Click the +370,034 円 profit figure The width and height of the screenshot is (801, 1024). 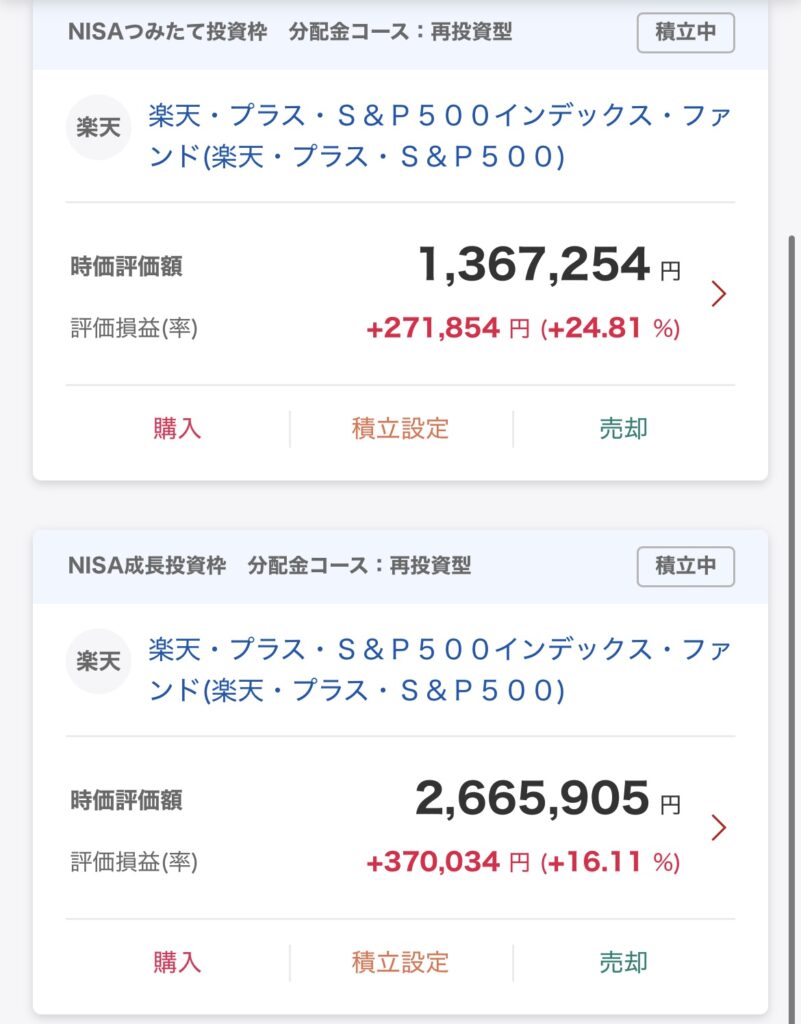pyautogui.click(x=448, y=863)
